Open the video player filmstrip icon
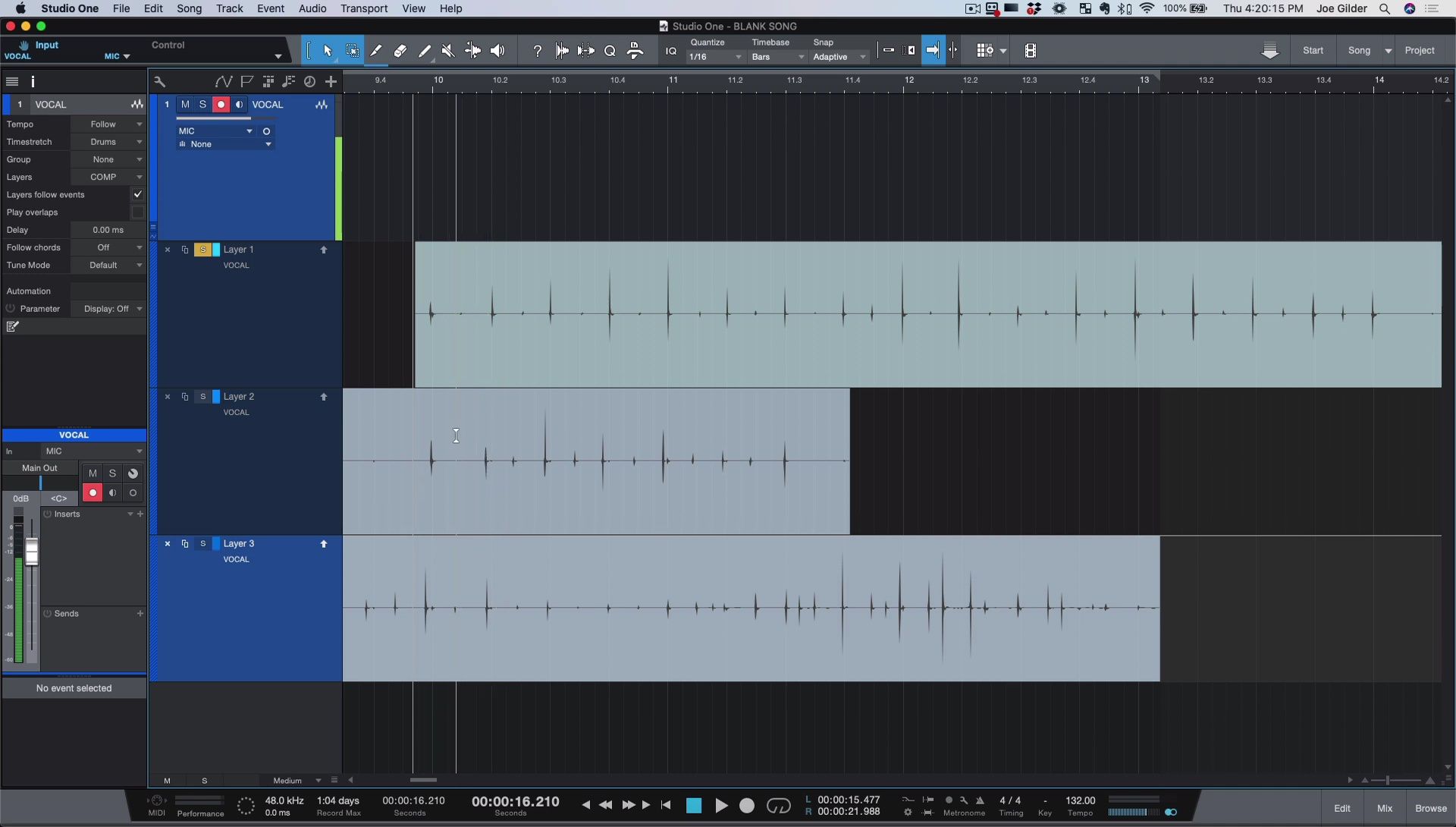 (x=1030, y=51)
